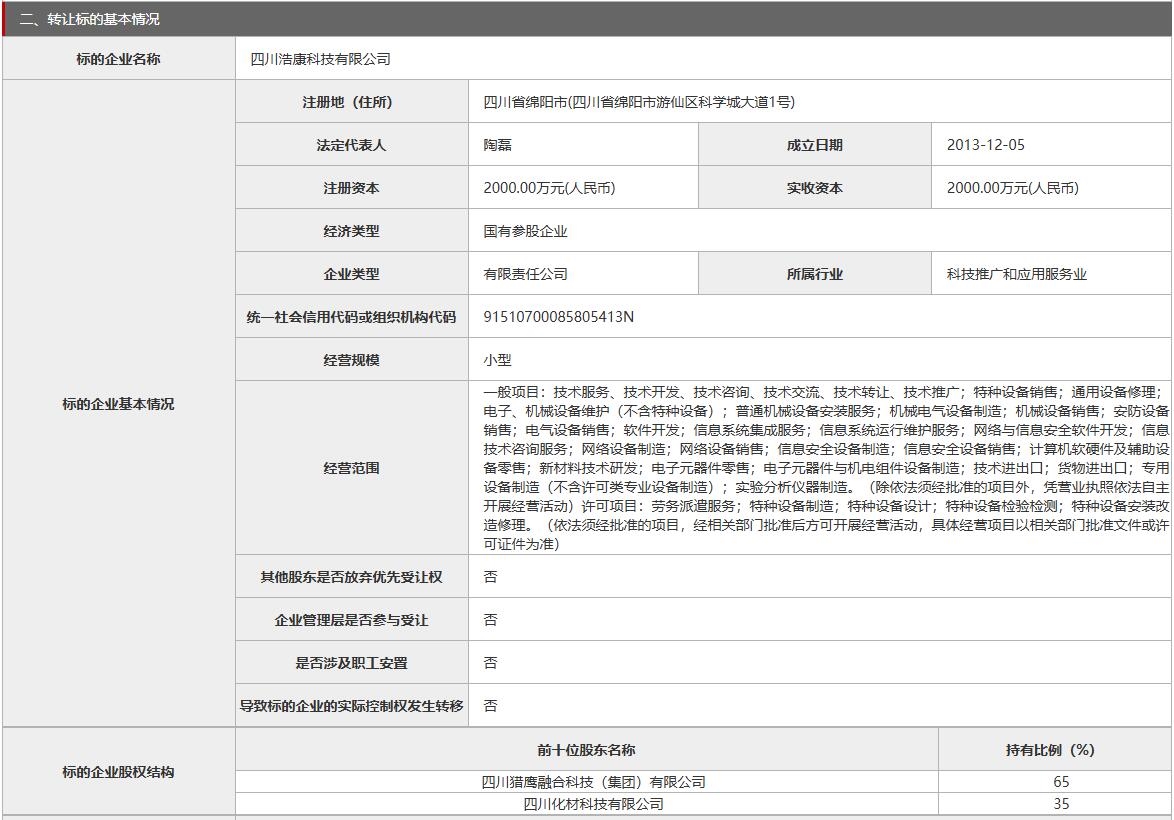Click the 成立日期 label cell
Viewport: 1174px width, 820px height.
[813, 144]
